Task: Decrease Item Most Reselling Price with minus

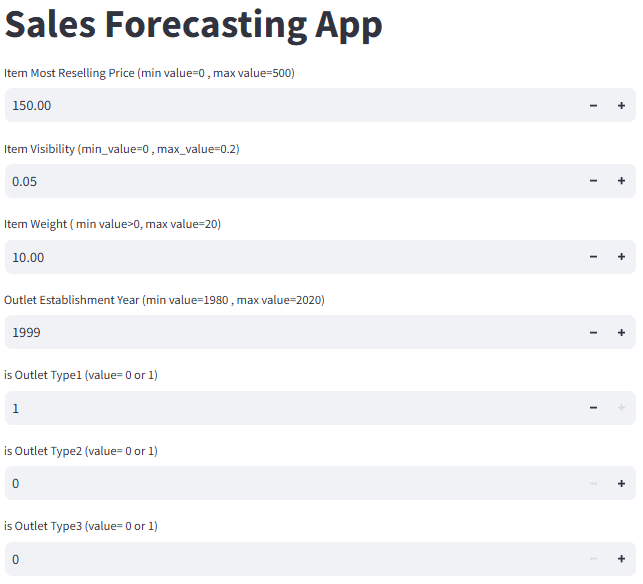Action: 593,105
